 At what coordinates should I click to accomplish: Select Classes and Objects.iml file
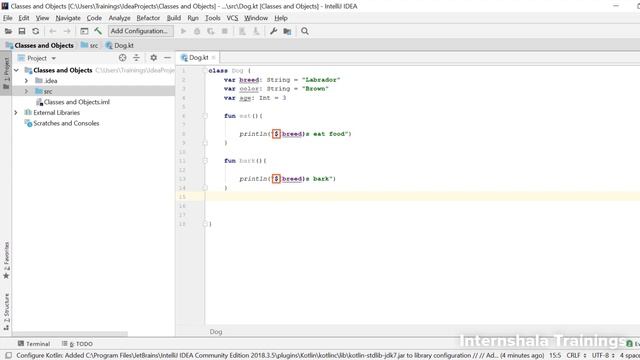point(73,102)
